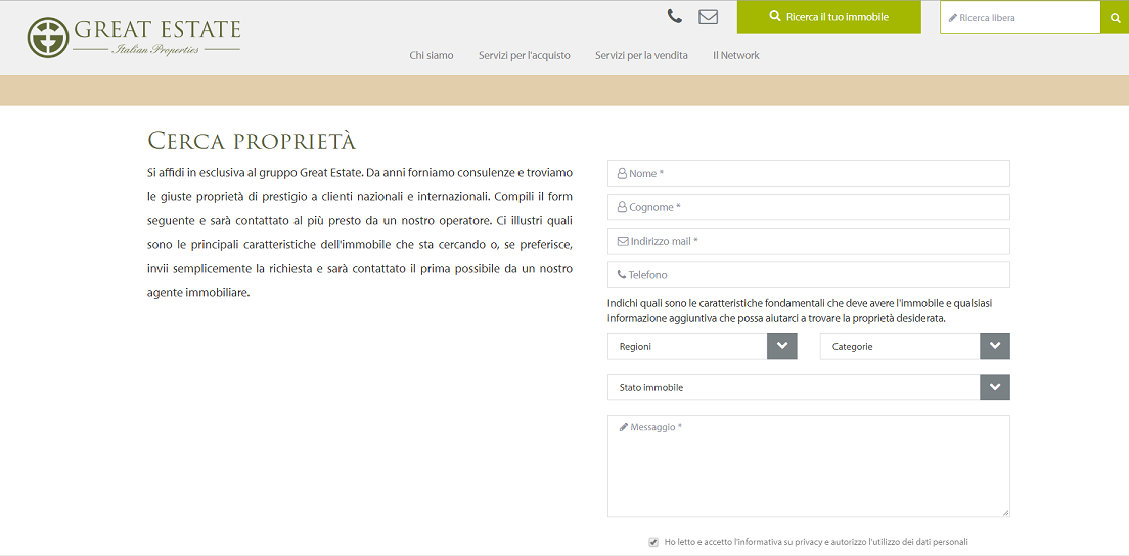Click the 'Ho letto e accetto l'informativa' text
1129x556 pixels.
(x=816, y=542)
